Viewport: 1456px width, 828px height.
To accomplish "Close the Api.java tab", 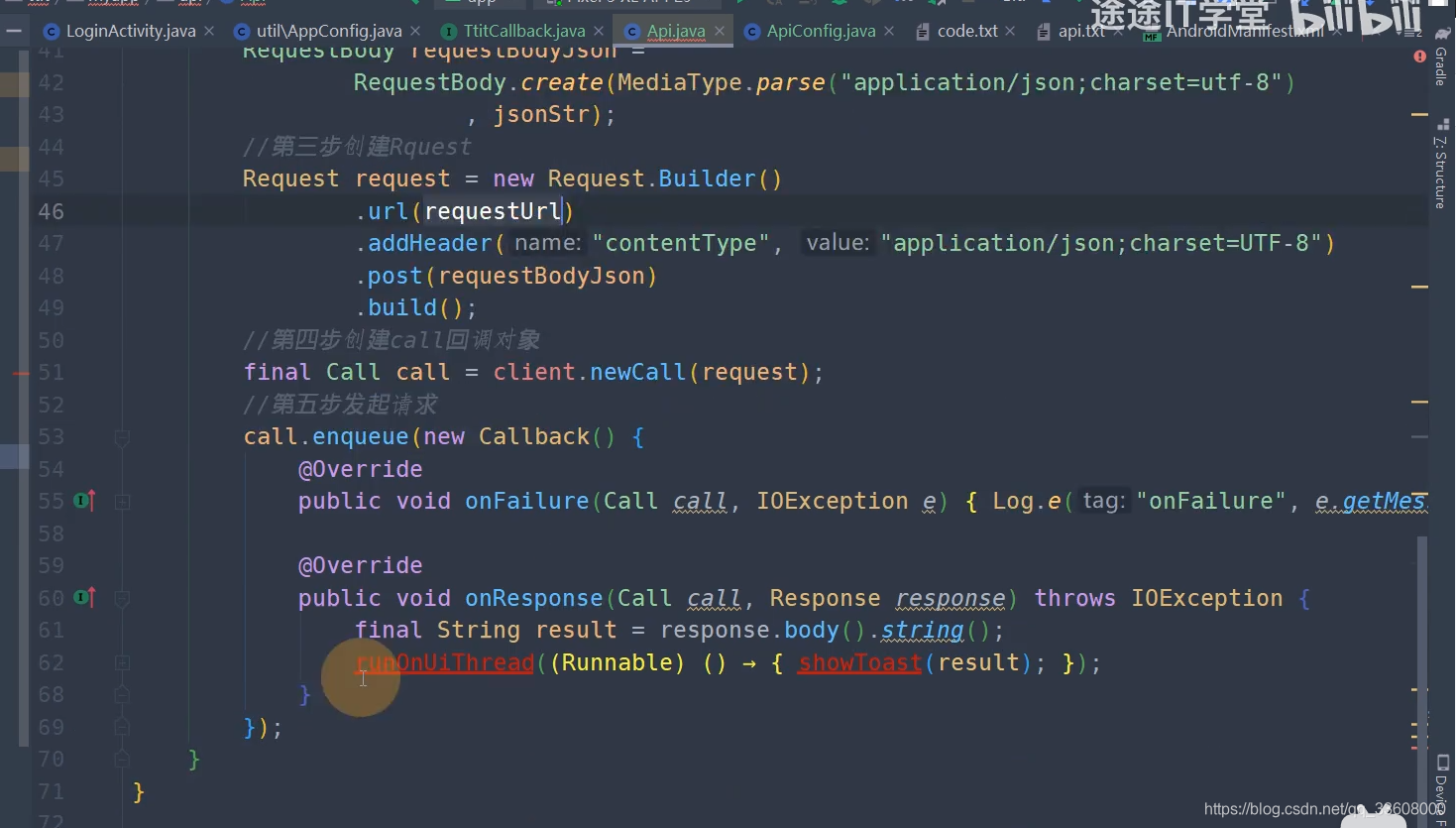I will pyautogui.click(x=720, y=31).
